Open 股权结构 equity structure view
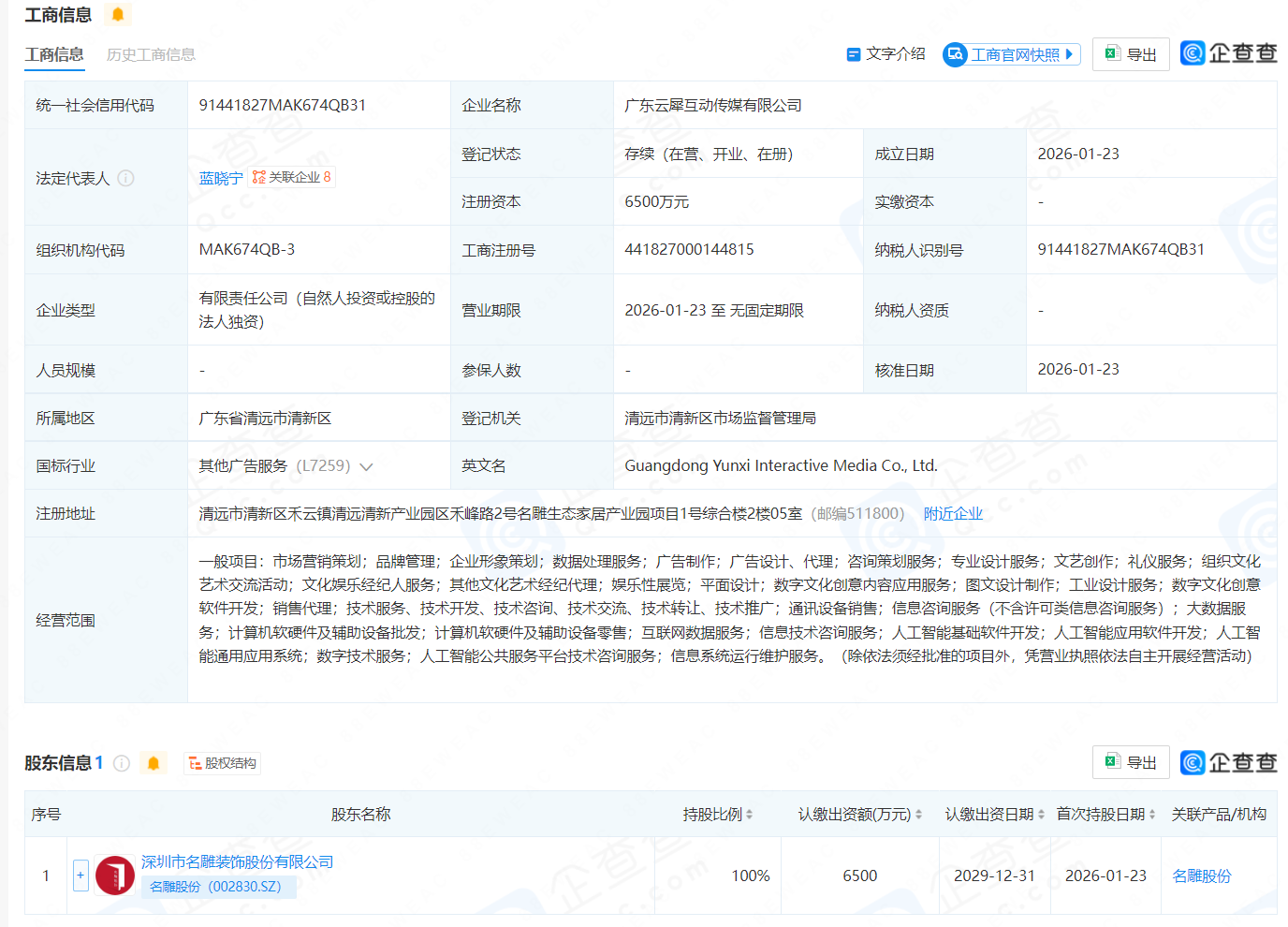Image resolution: width=1288 pixels, height=927 pixels. pyautogui.click(x=223, y=763)
